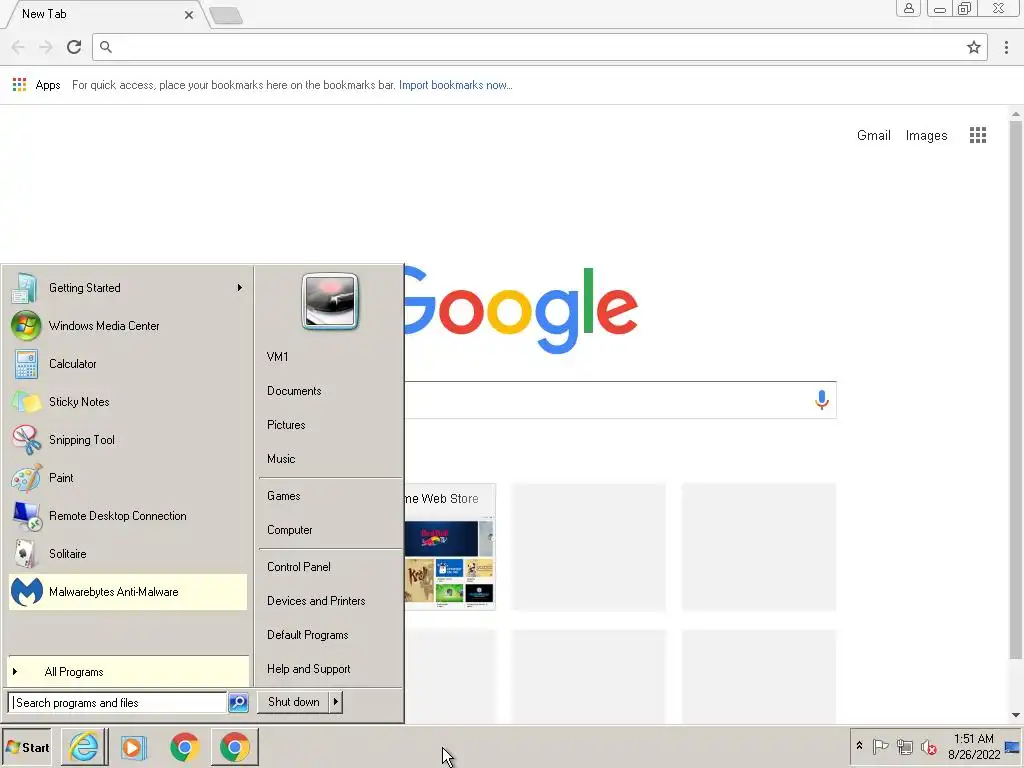Click Search programs and files box

coord(118,703)
